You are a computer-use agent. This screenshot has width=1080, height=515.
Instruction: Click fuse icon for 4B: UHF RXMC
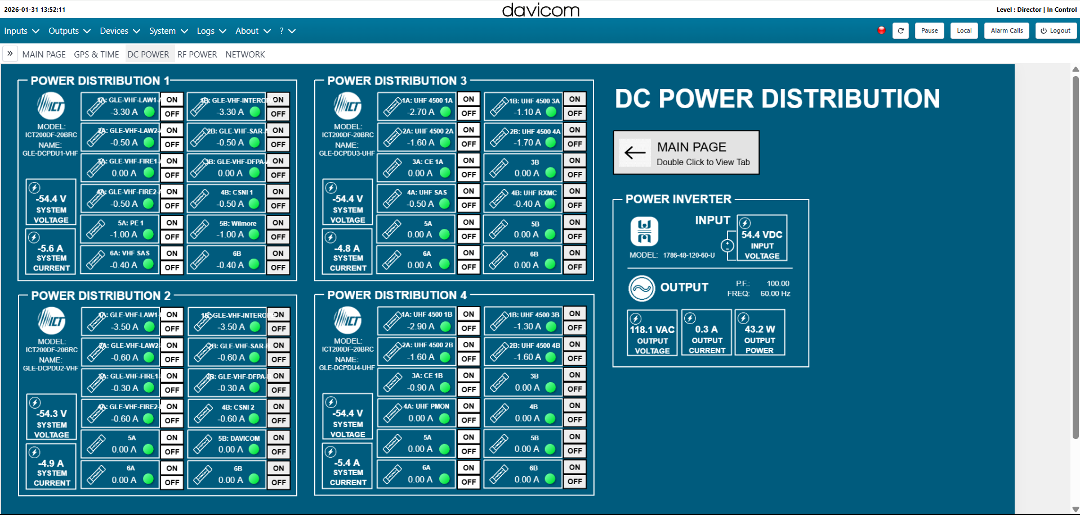(x=499, y=198)
